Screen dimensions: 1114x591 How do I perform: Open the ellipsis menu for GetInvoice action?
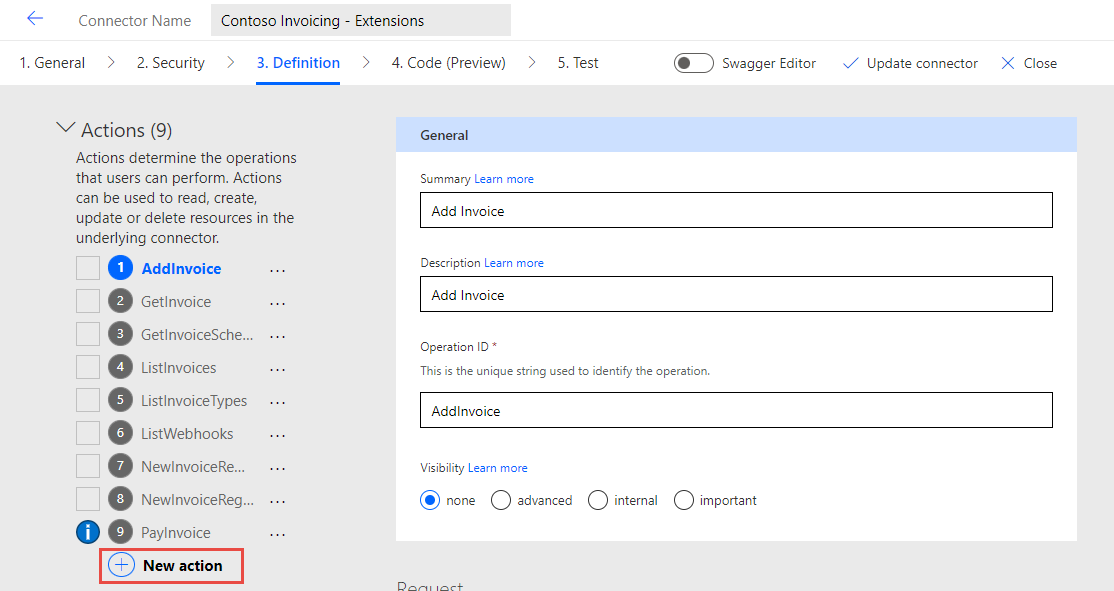277,301
